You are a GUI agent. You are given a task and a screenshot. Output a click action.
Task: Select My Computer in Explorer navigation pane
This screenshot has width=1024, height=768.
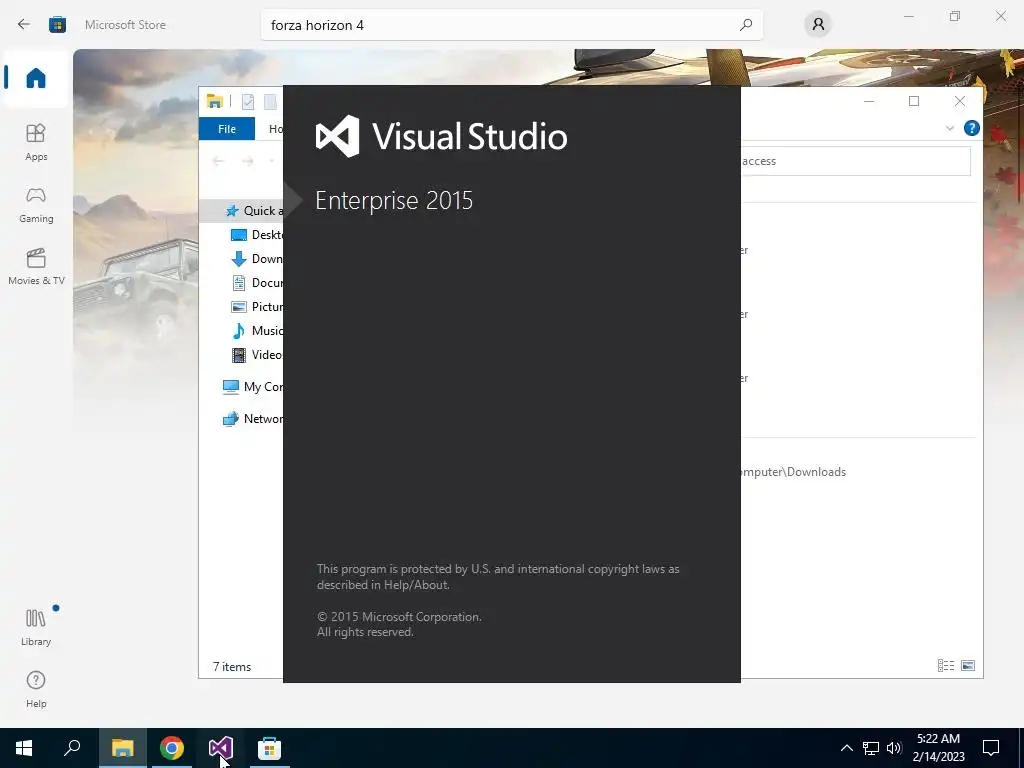pyautogui.click(x=253, y=387)
